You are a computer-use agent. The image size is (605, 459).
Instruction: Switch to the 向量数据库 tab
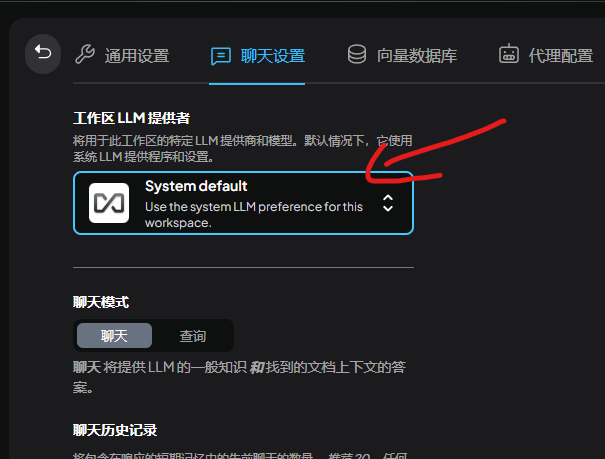coord(417,56)
